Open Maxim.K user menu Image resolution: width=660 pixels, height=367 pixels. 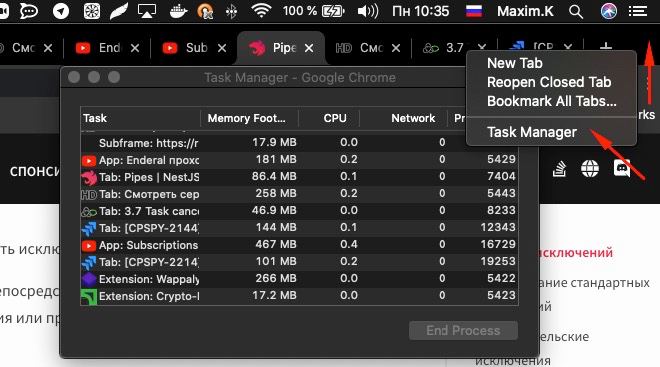tap(525, 11)
